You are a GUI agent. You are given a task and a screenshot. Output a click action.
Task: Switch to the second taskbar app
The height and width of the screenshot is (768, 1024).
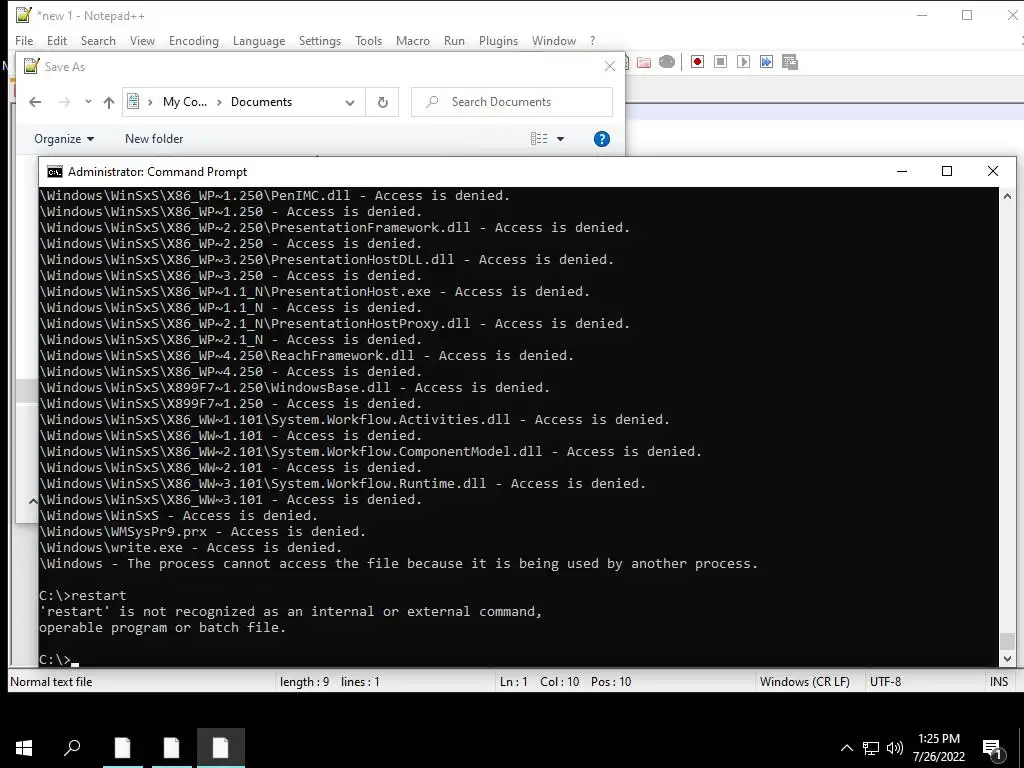tap(171, 748)
